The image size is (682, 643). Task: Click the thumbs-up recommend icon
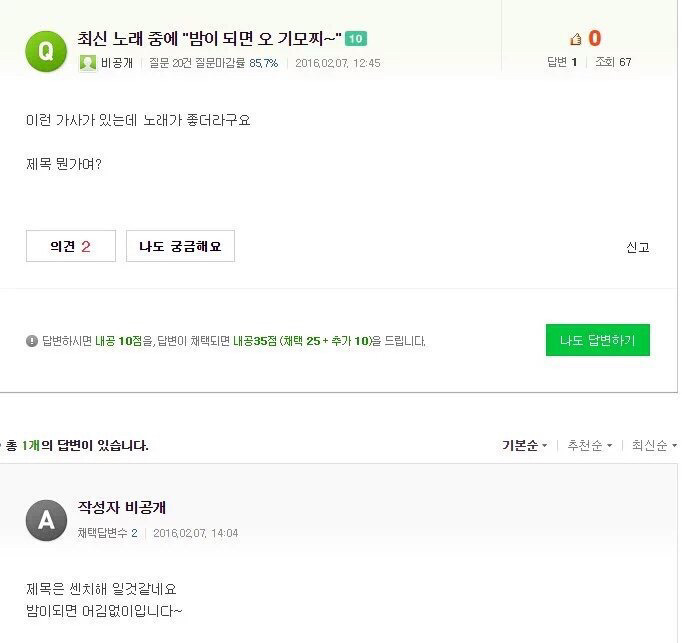(576, 40)
